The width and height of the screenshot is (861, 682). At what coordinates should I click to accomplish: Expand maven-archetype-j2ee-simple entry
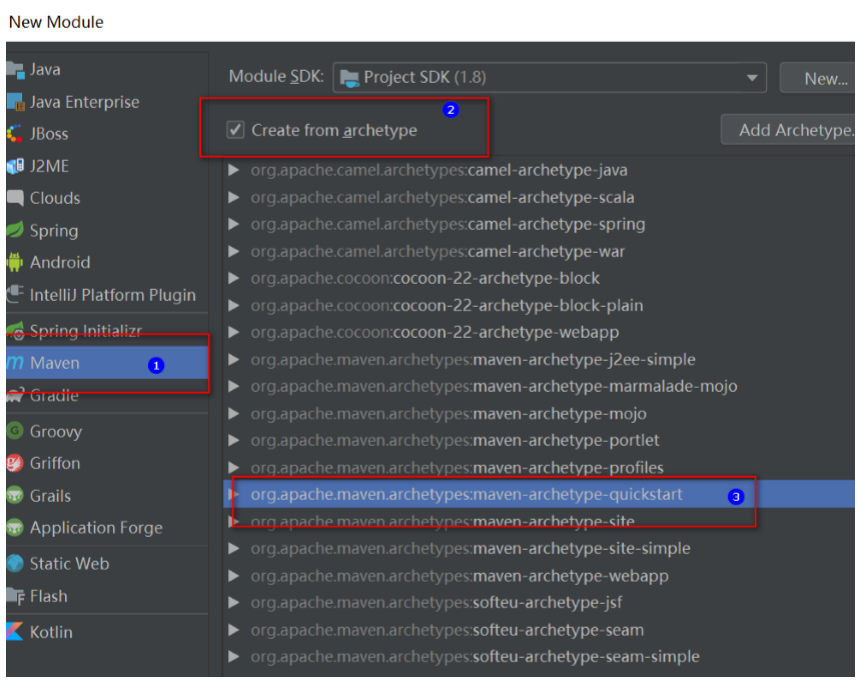(x=234, y=360)
